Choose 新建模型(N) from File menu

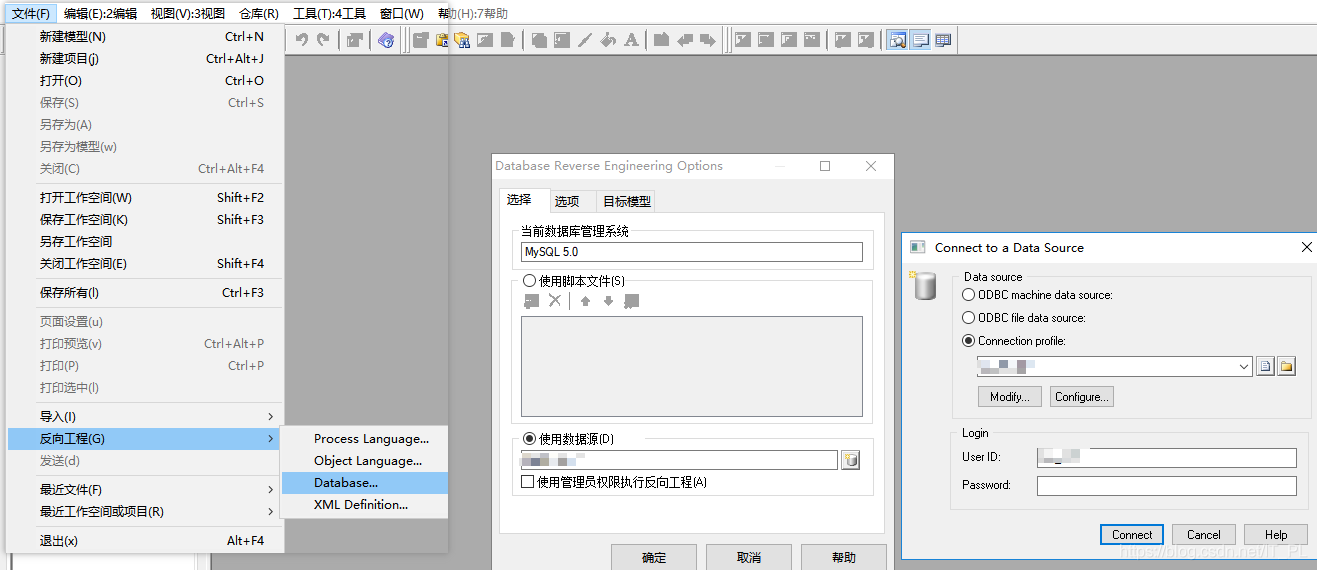coord(146,36)
